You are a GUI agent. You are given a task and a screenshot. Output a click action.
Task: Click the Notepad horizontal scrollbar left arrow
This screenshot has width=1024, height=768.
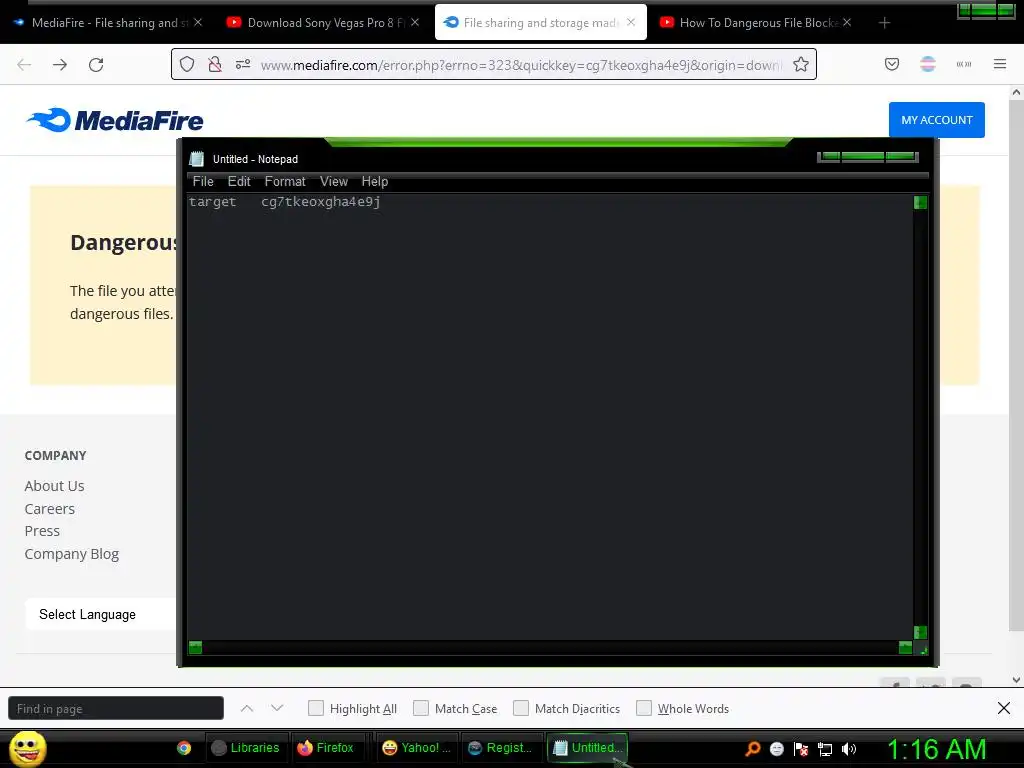[195, 647]
